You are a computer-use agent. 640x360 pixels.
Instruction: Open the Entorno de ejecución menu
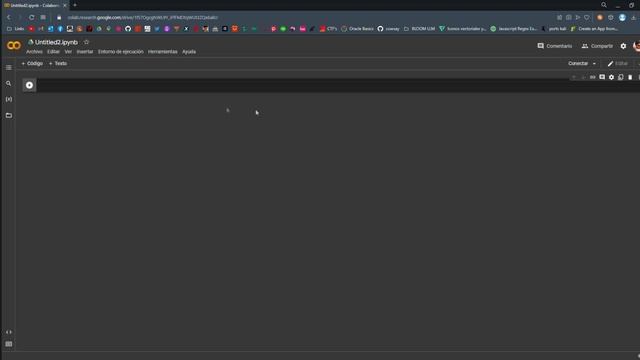pos(120,52)
